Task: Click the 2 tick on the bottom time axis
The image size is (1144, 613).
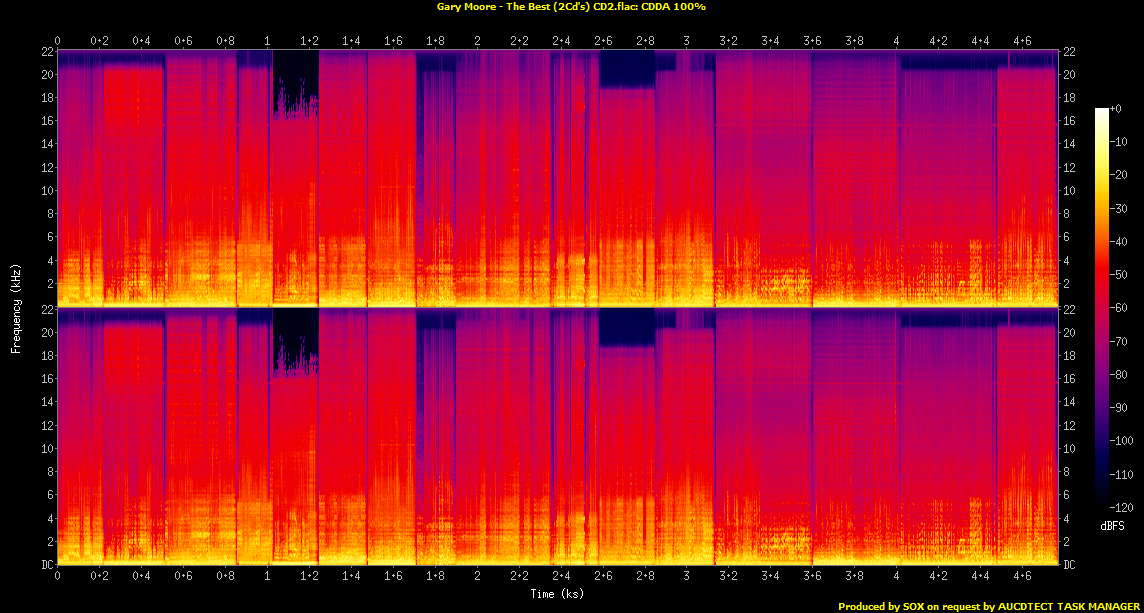Action: 477,577
